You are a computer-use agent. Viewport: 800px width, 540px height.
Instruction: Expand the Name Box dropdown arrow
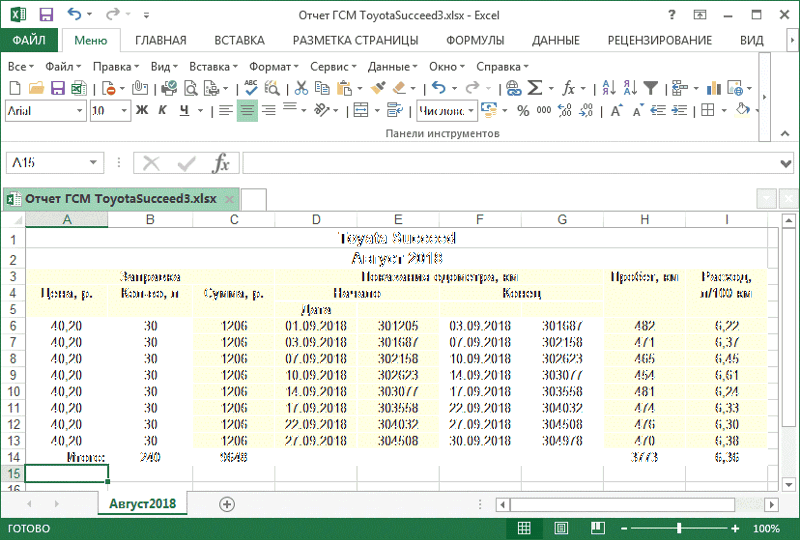coord(93,163)
